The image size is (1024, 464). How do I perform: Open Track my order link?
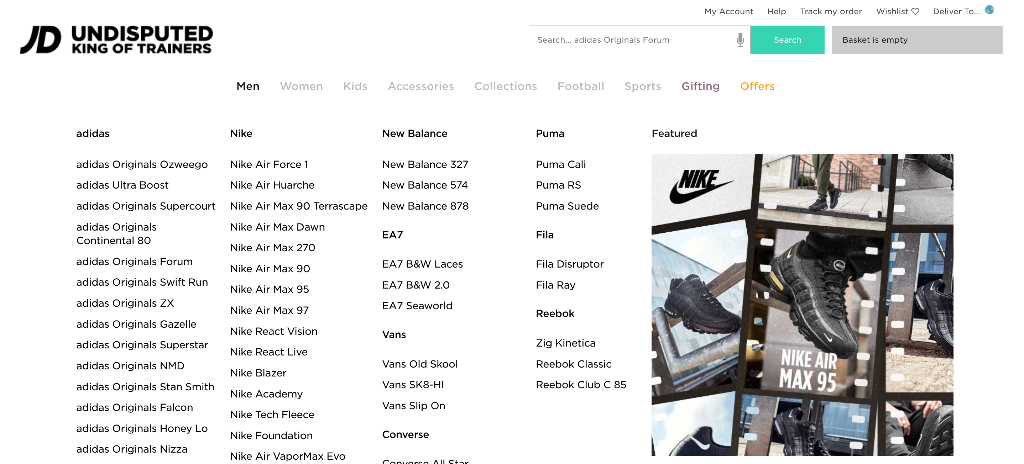point(831,11)
